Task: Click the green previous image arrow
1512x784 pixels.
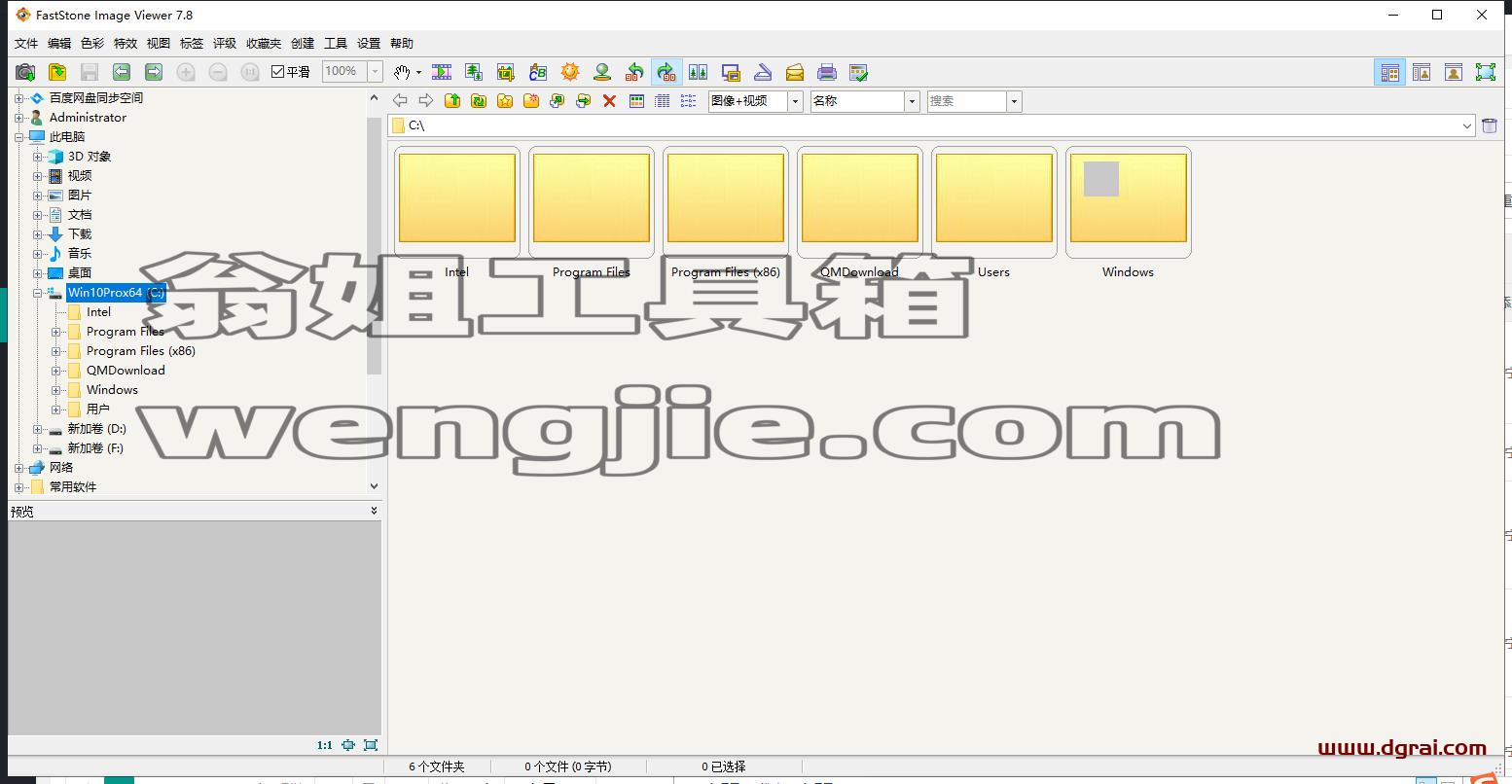Action: pos(122,72)
